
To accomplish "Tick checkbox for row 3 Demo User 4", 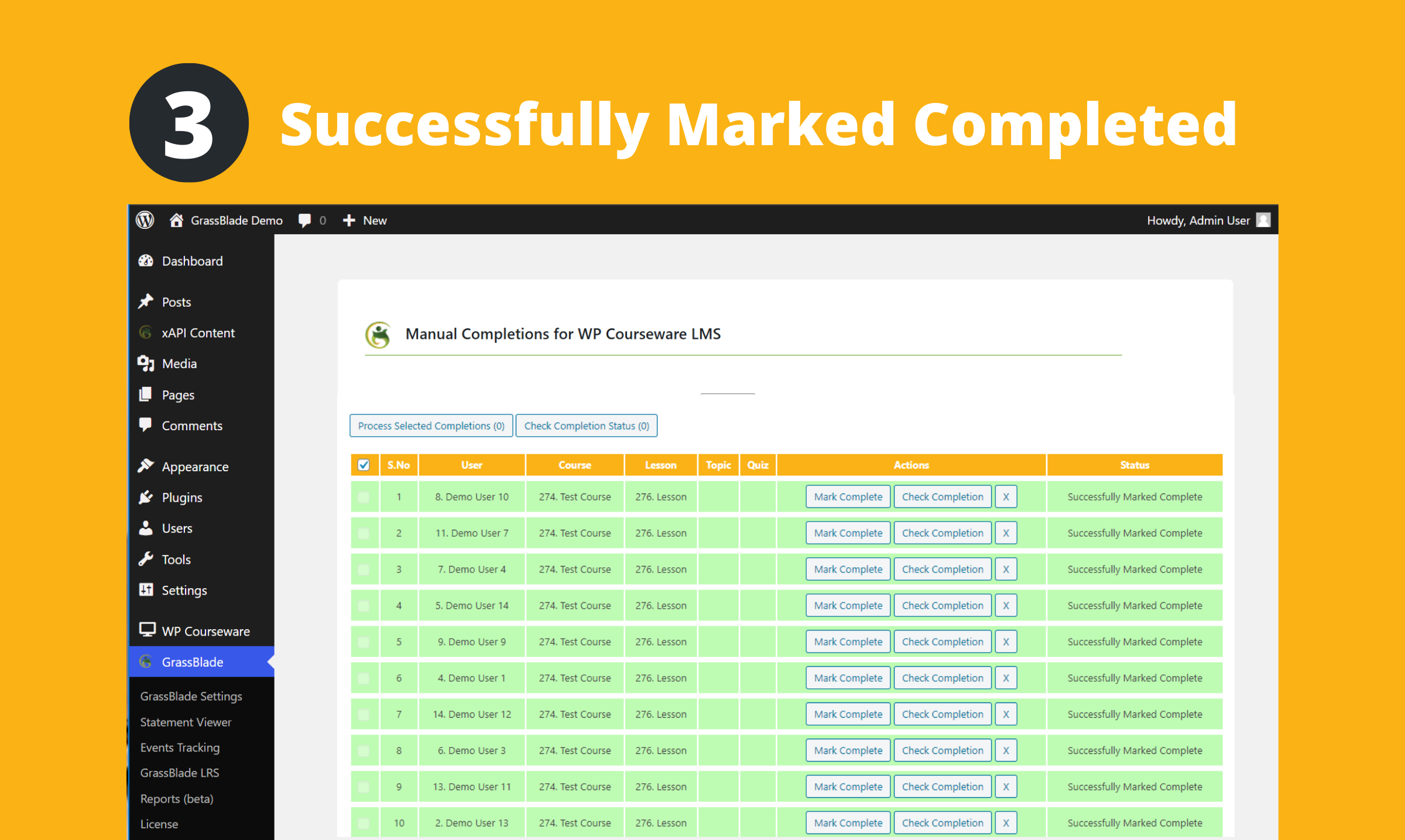I will coord(364,570).
